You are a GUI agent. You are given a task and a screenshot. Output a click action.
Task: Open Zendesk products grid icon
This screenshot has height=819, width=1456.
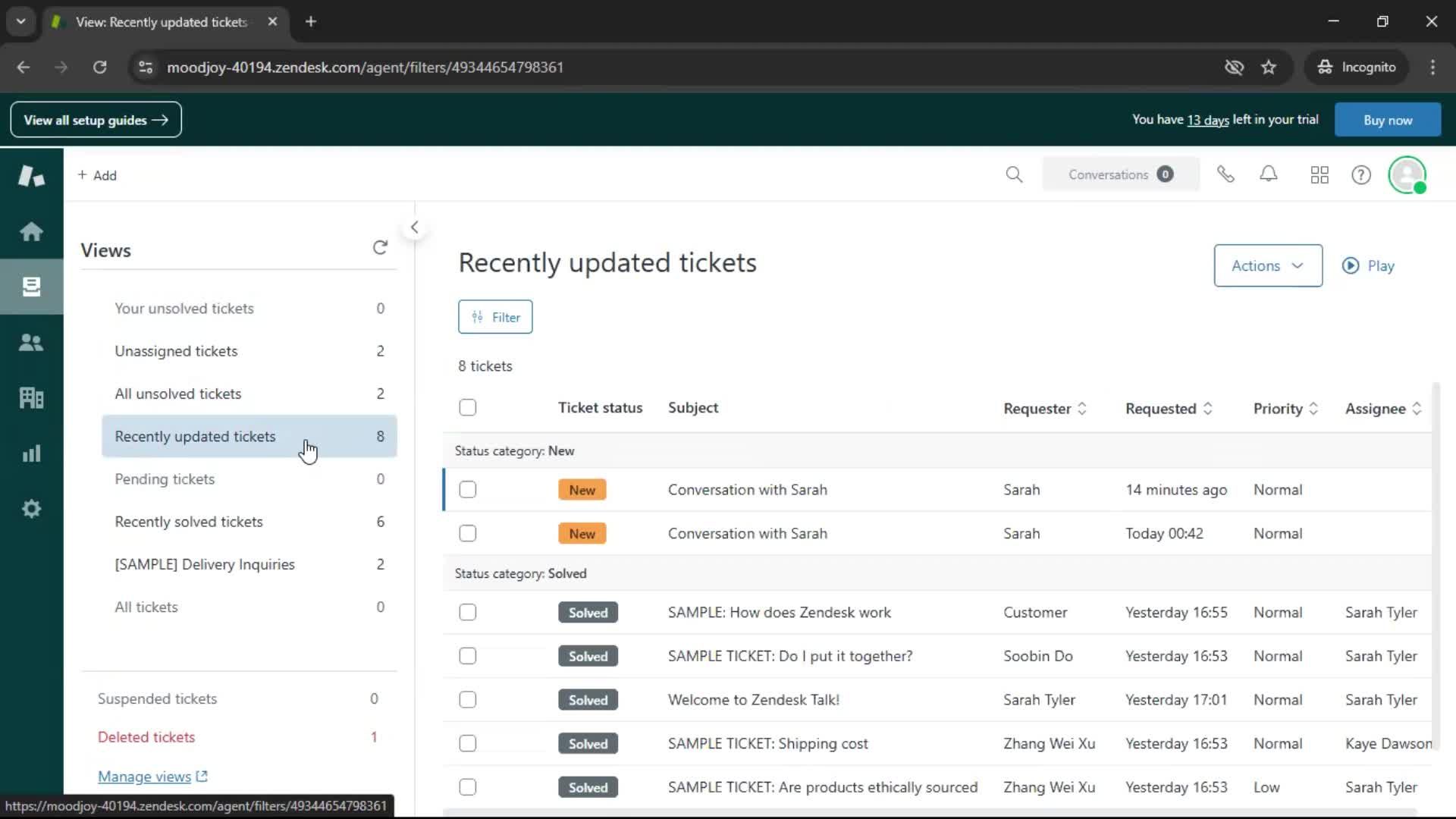pos(1319,175)
